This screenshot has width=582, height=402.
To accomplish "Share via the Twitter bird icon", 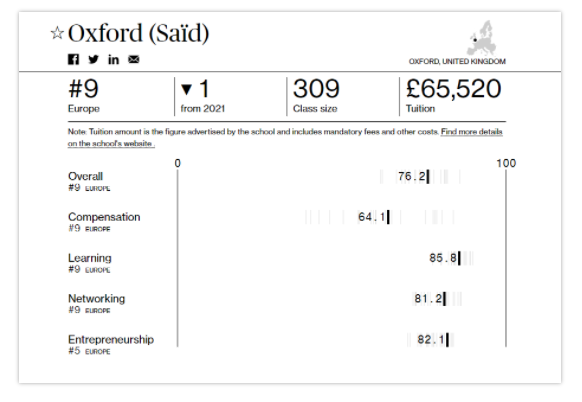I will pyautogui.click(x=94, y=59).
